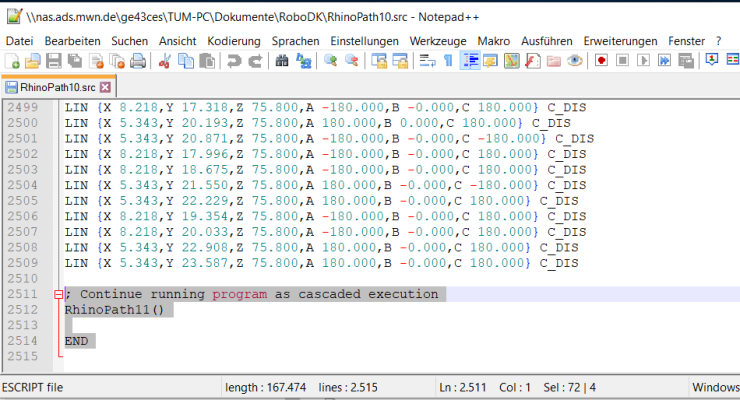Open the Document Map panel icon
The image size is (740, 400).
pos(512,61)
